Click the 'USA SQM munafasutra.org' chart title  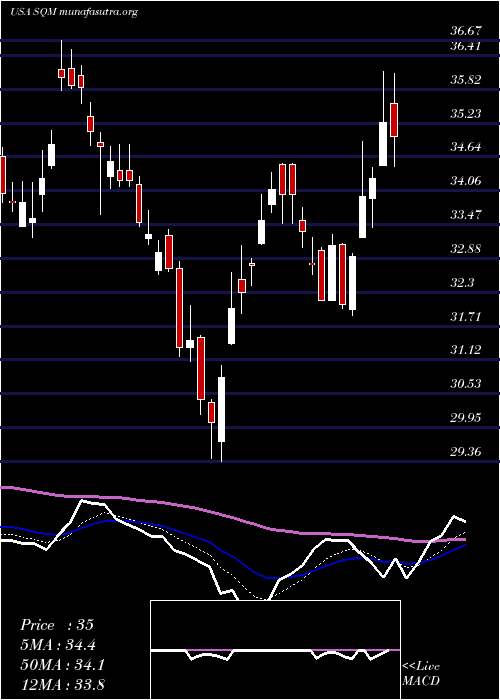click(74, 12)
